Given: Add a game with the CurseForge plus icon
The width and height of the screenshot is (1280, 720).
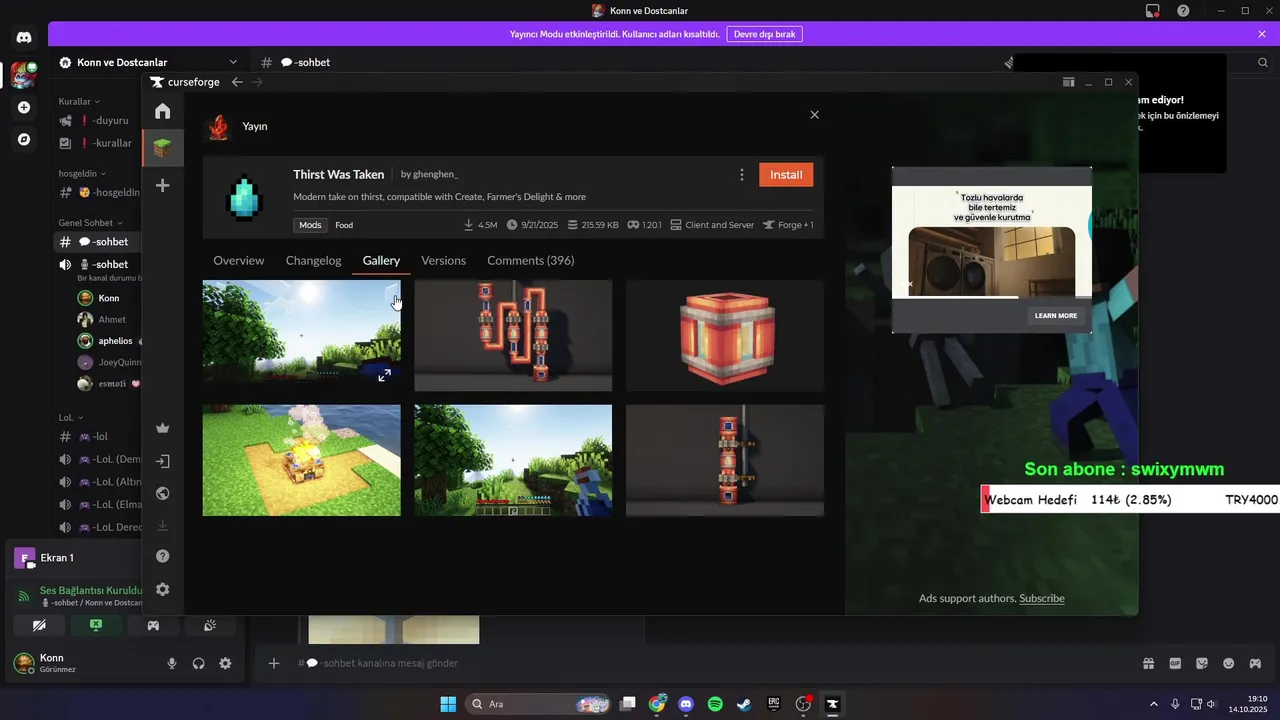Looking at the screenshot, I should [163, 185].
